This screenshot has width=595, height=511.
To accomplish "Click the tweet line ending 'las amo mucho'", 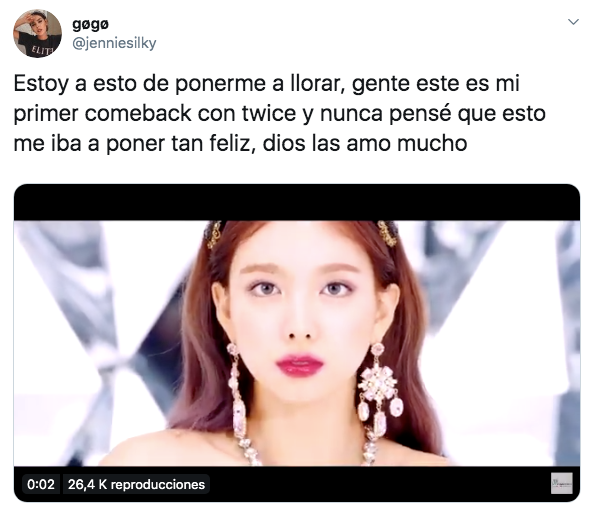I will [x=240, y=144].
